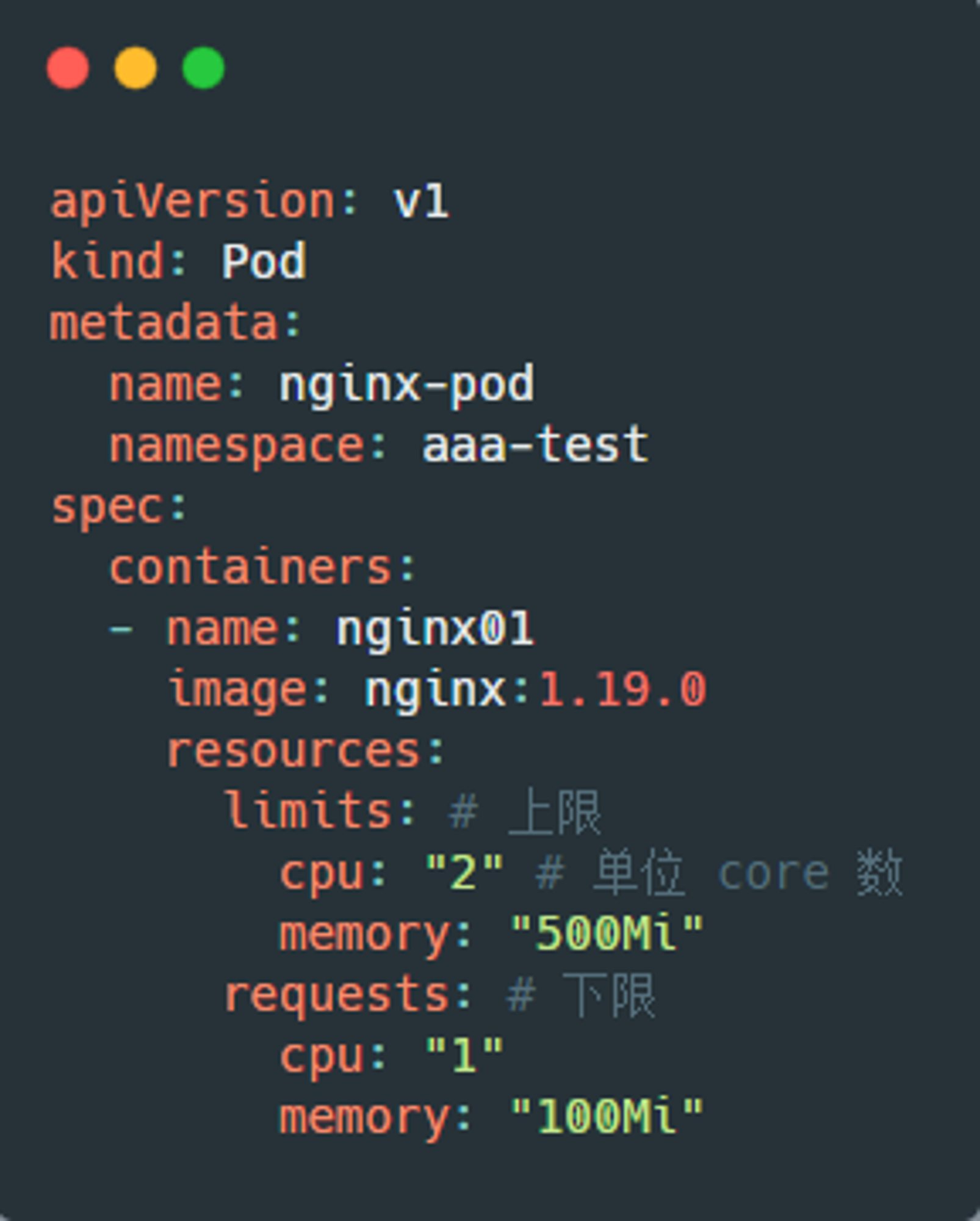980x1221 pixels.
Task: Click the red close dot
Action: (68, 68)
